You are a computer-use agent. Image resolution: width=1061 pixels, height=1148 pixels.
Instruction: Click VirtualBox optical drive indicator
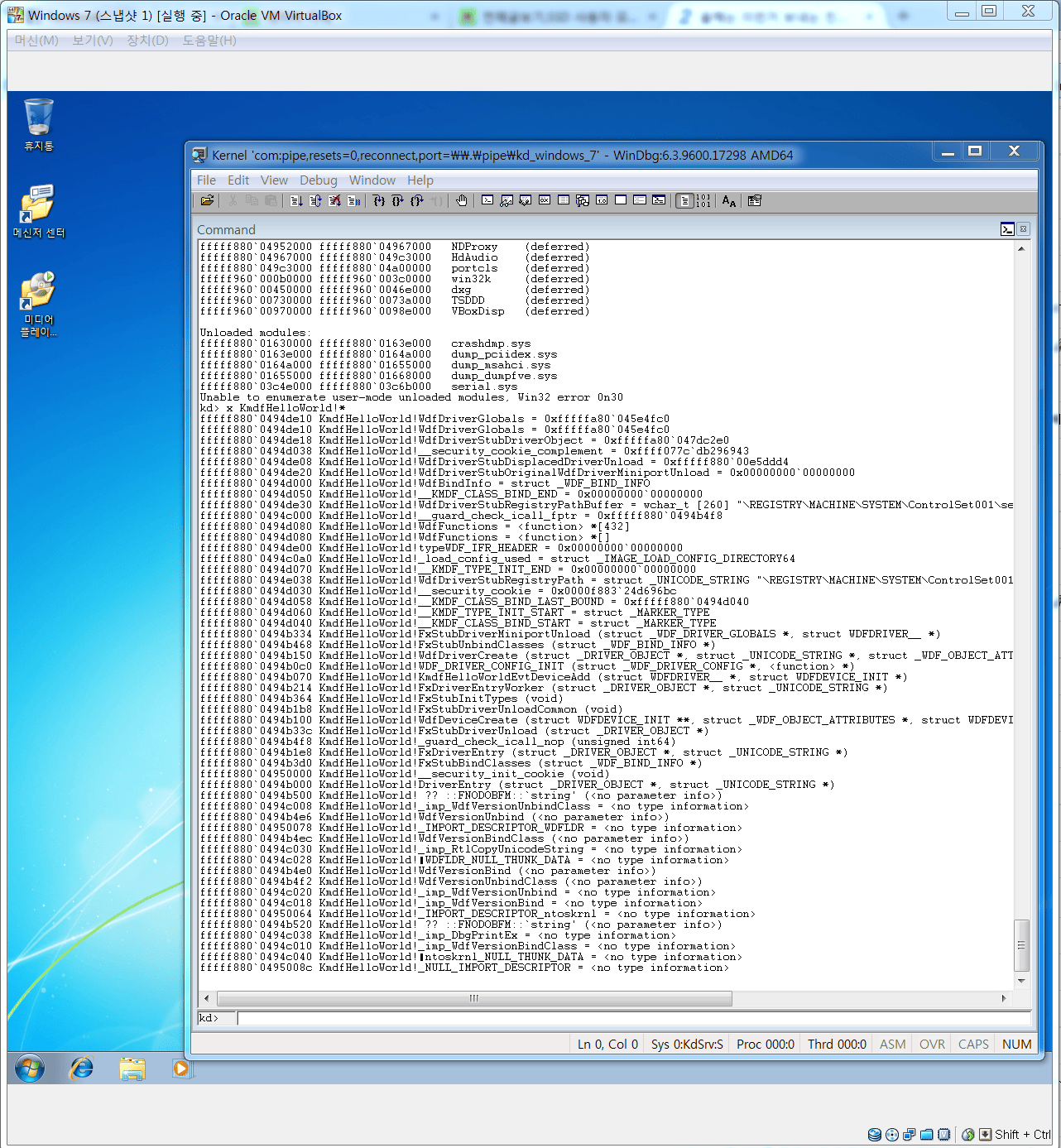coord(892,1135)
